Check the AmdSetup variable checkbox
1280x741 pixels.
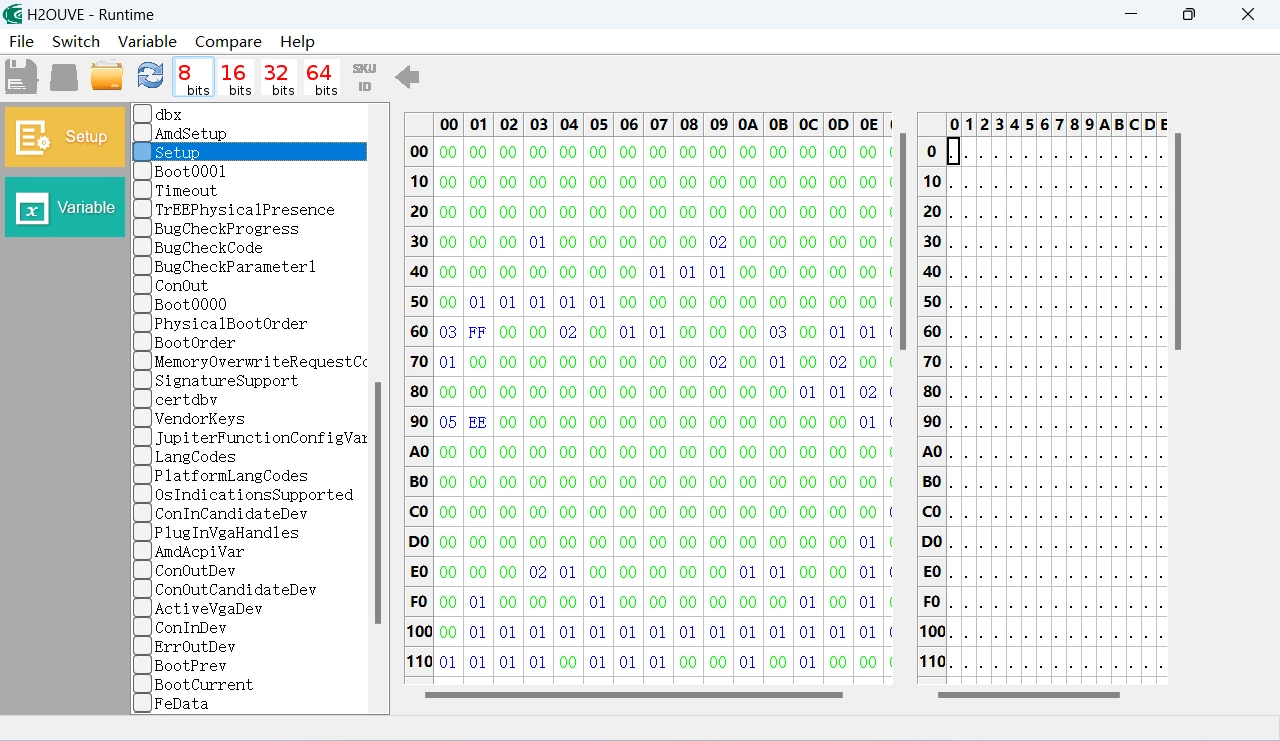pos(143,133)
